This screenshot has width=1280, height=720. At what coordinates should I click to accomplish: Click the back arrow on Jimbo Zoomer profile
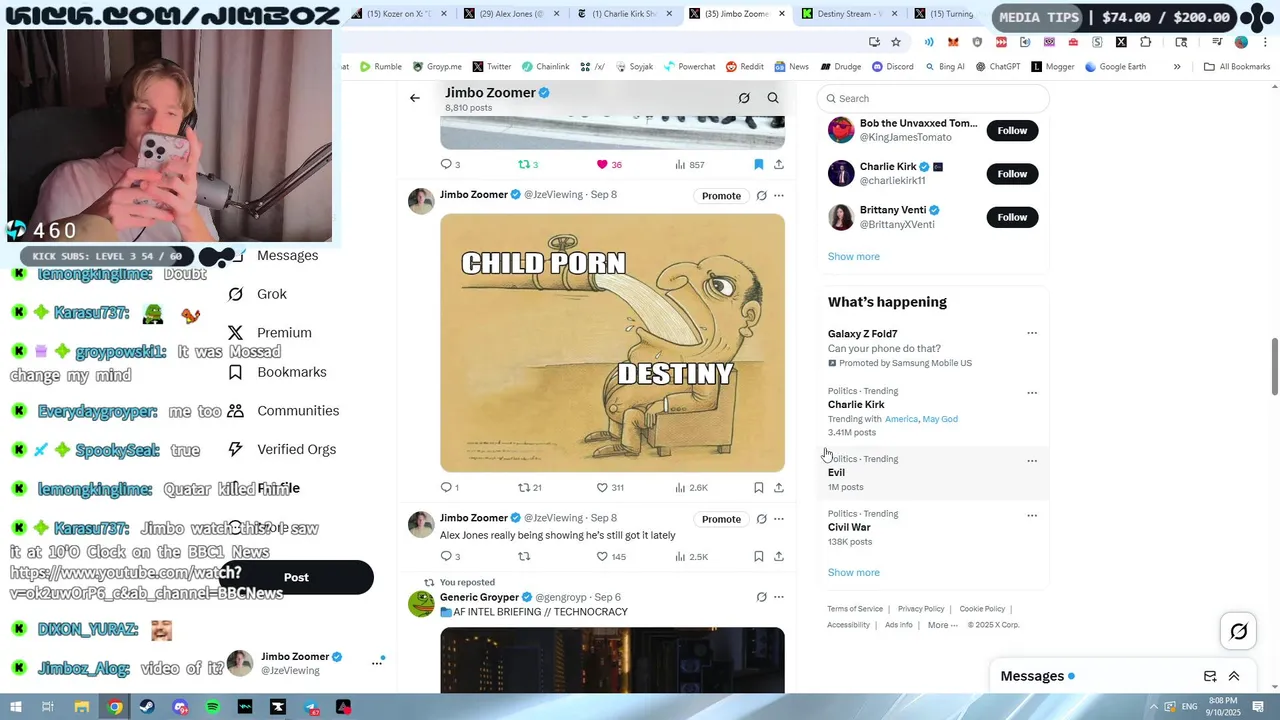pos(415,98)
